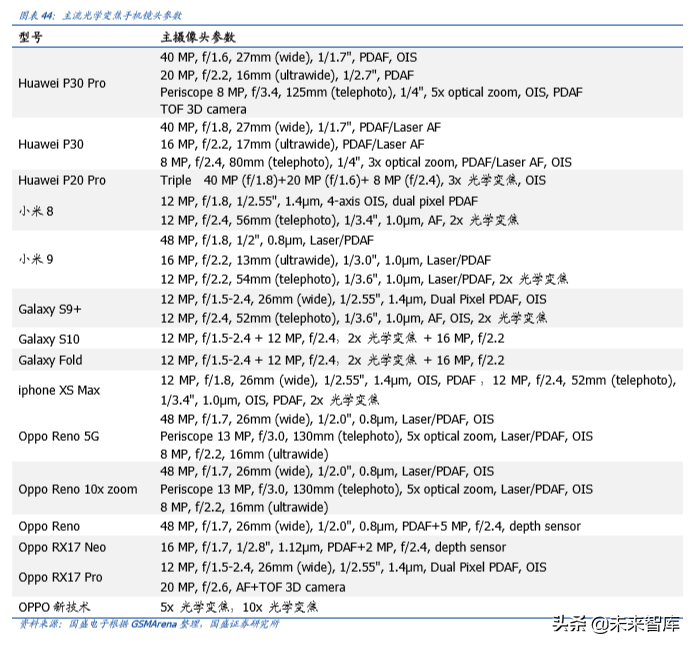
Task: Click the 'Galaxy S10' model cell
Action: [49, 340]
